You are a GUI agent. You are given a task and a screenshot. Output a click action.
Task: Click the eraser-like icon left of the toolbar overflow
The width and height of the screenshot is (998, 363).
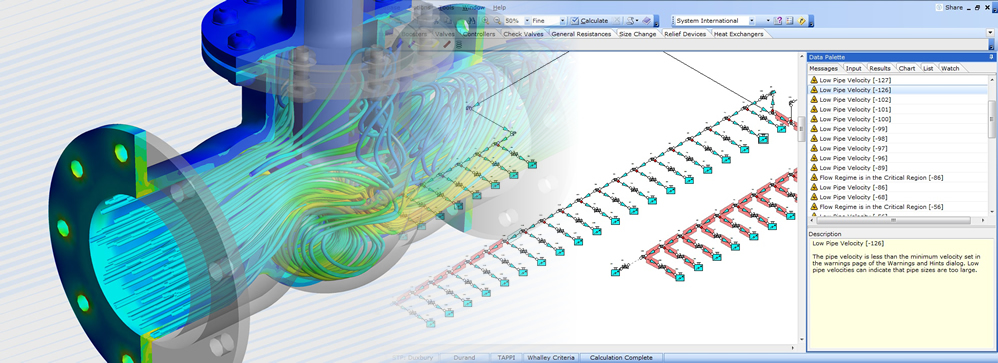[x=647, y=20]
